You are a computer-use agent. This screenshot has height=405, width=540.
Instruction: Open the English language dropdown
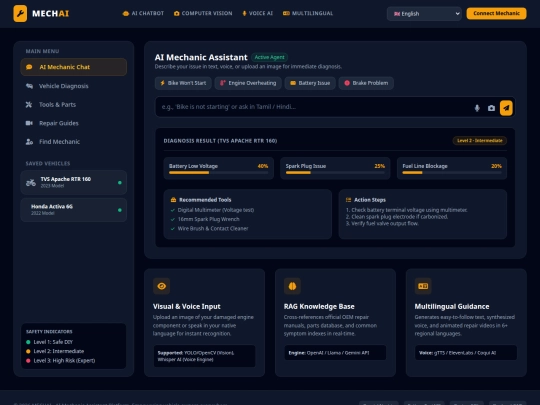click(424, 14)
